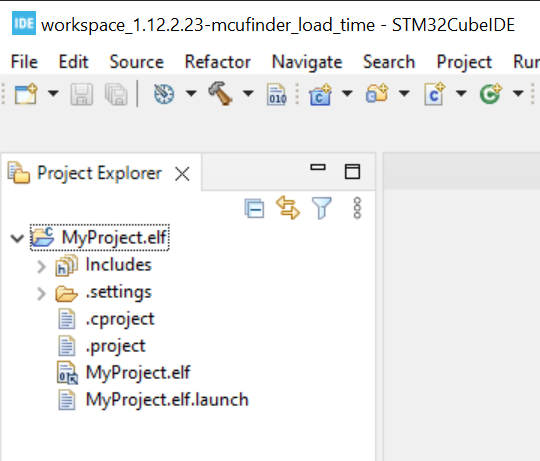Click the New wizard toolbar icon
This screenshot has height=461, width=540.
point(26,93)
